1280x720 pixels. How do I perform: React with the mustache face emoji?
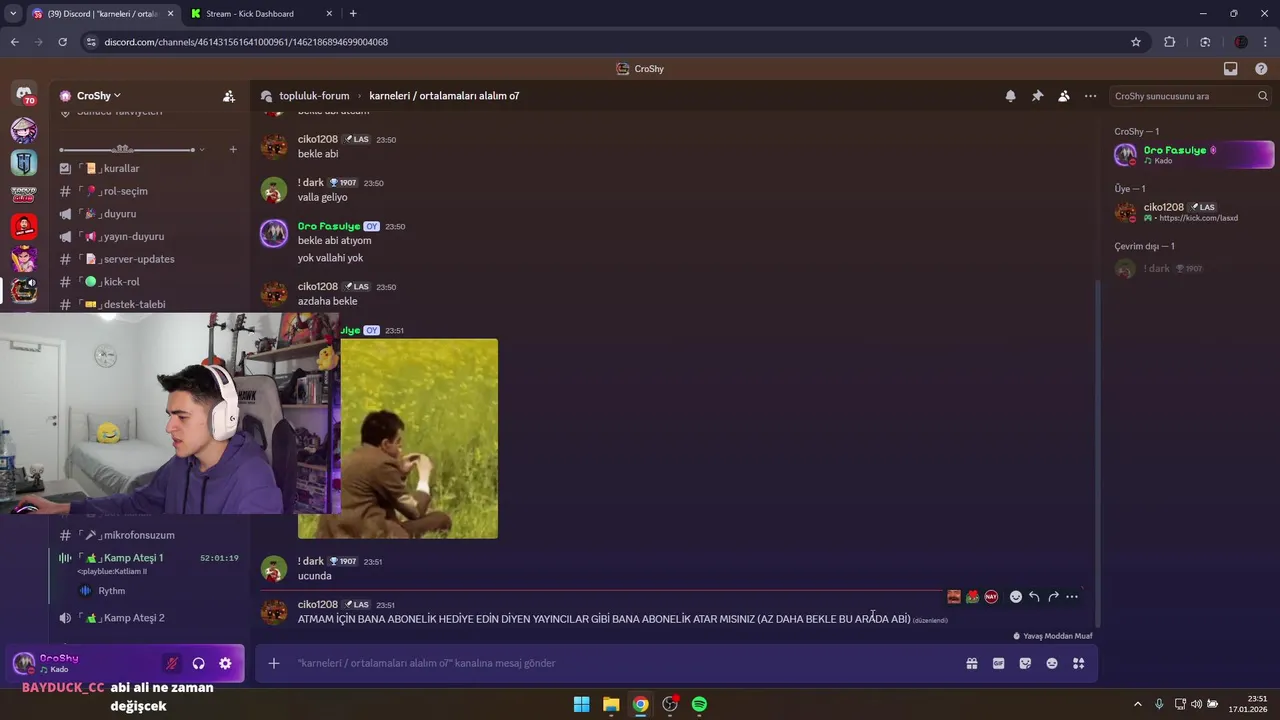point(954,597)
